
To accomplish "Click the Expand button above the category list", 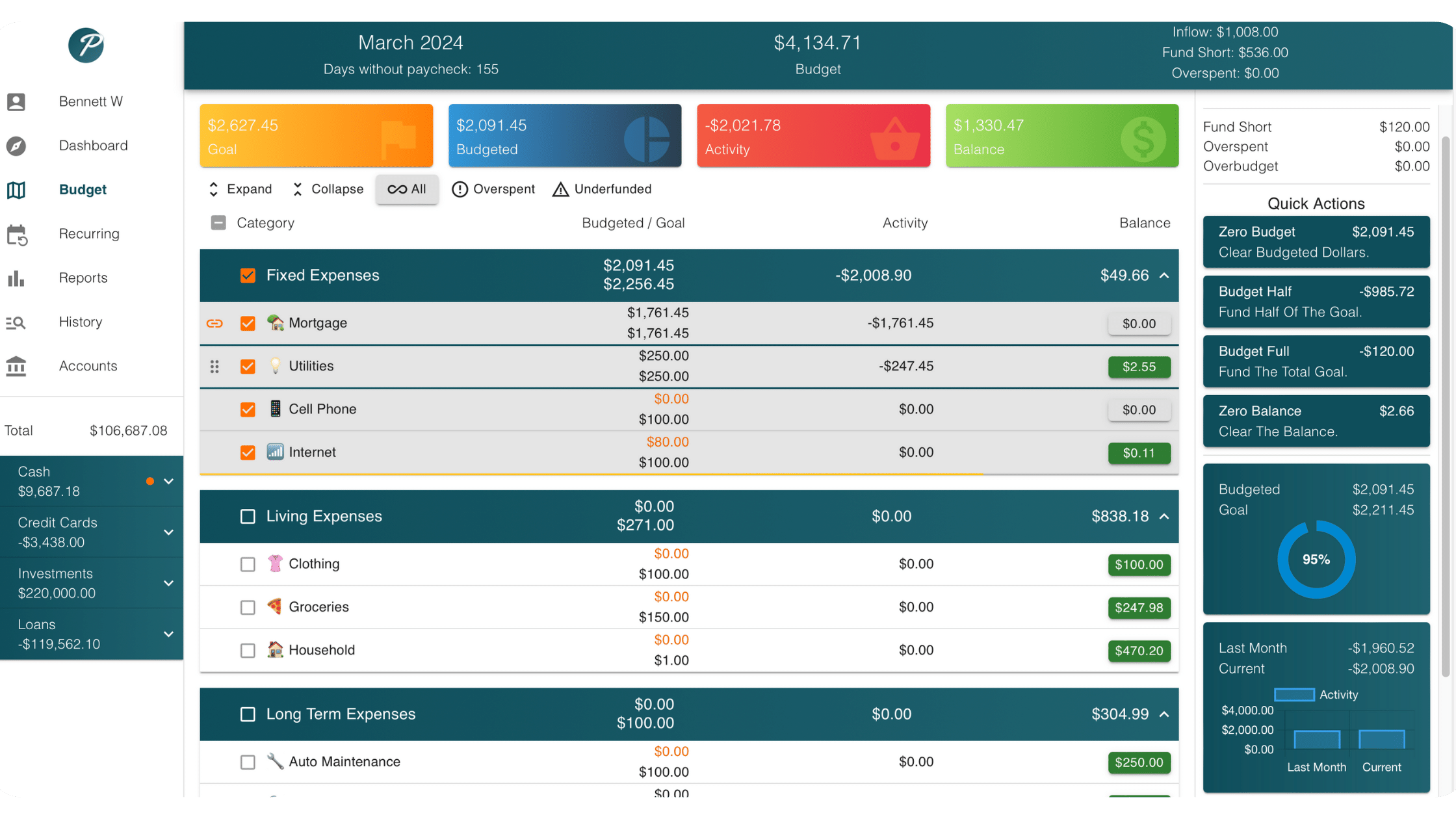I will 240,188.
